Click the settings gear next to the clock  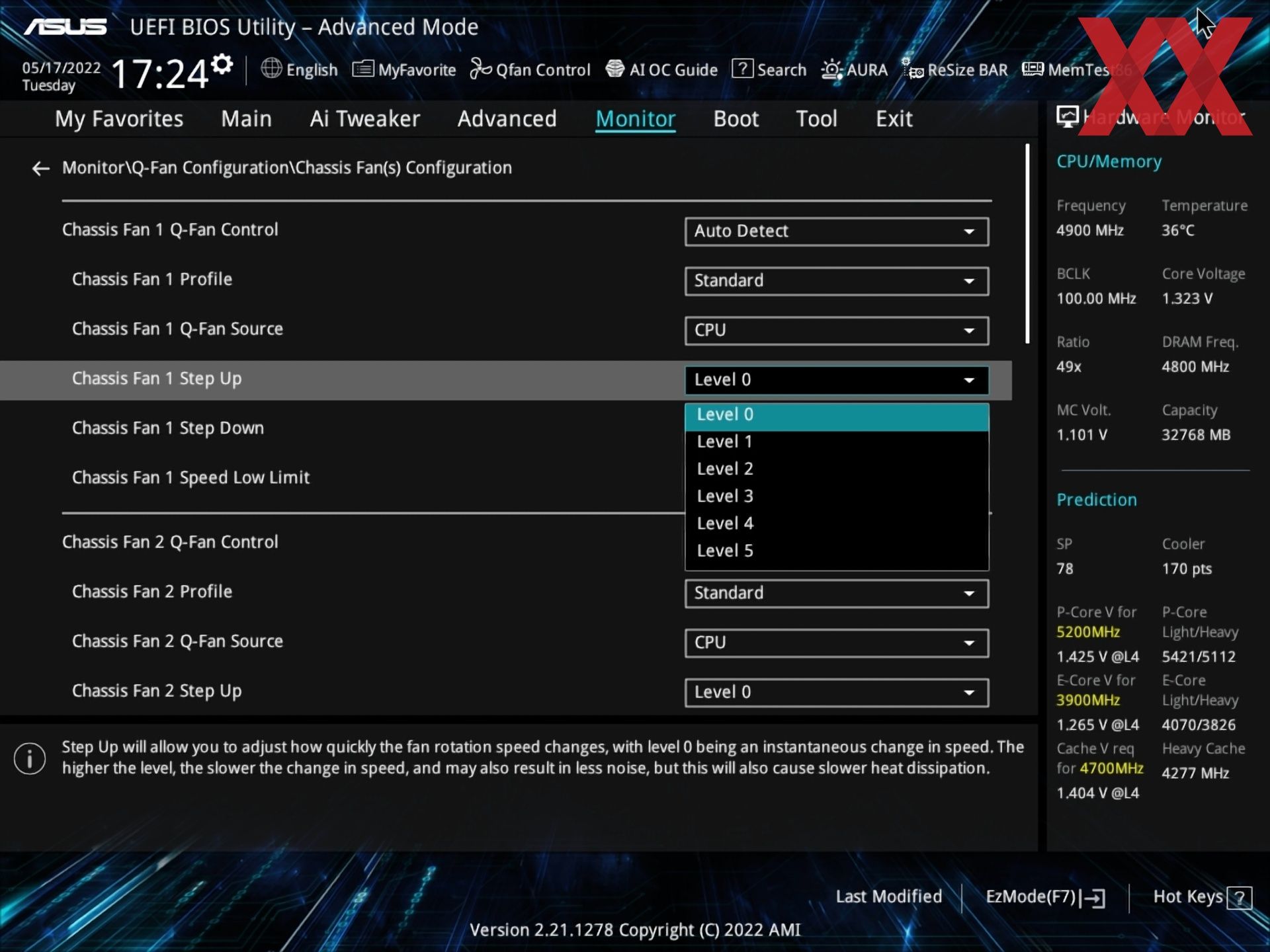[222, 64]
